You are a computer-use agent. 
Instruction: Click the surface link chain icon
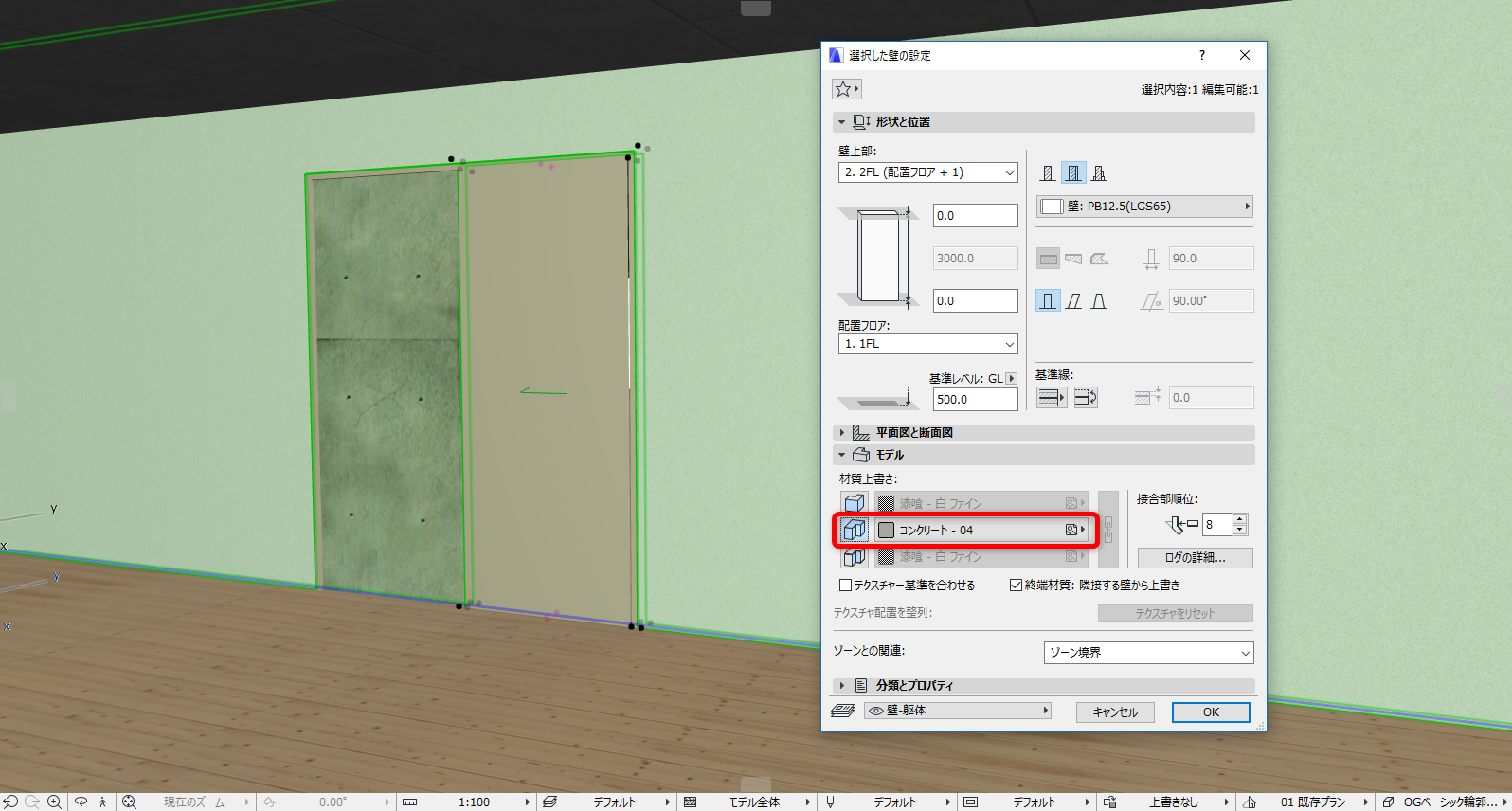click(x=1107, y=530)
